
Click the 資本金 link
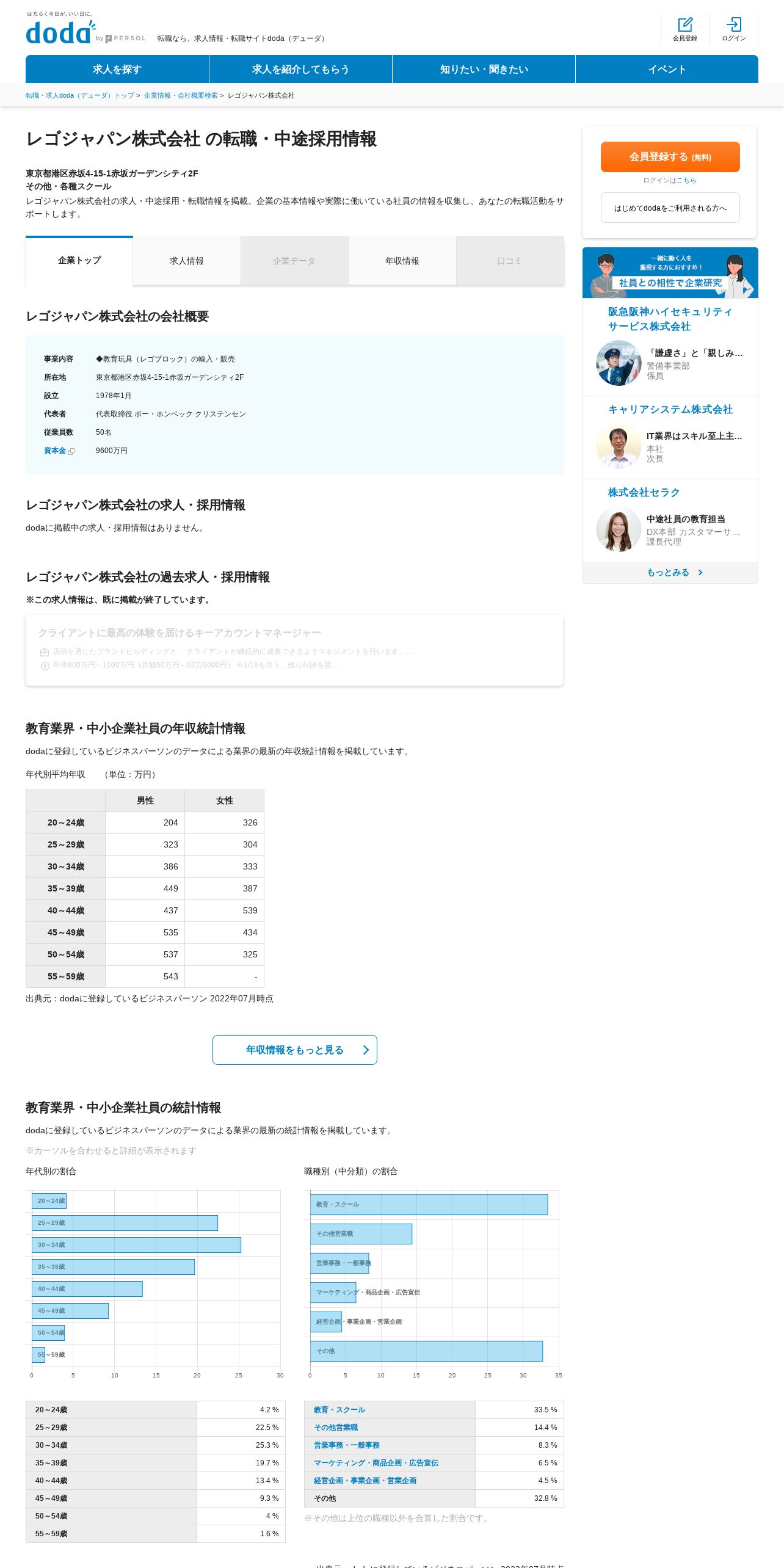[x=55, y=451]
